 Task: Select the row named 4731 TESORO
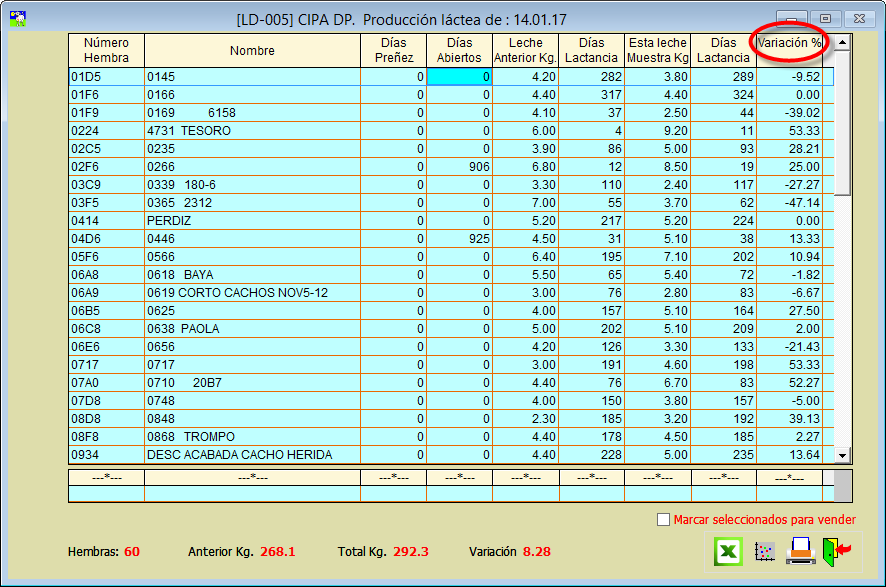[252, 131]
